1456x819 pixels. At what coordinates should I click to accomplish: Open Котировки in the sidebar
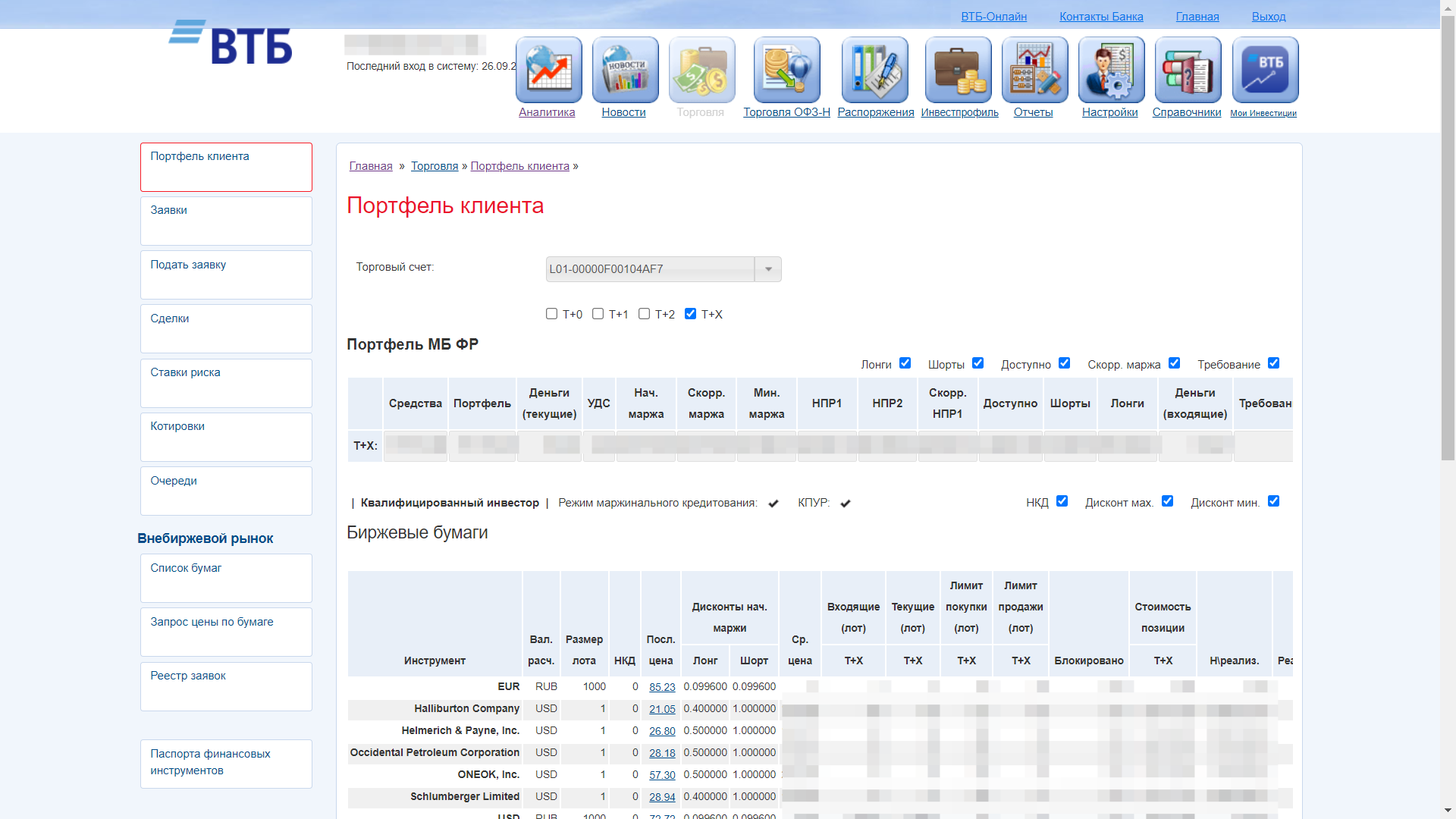click(226, 437)
